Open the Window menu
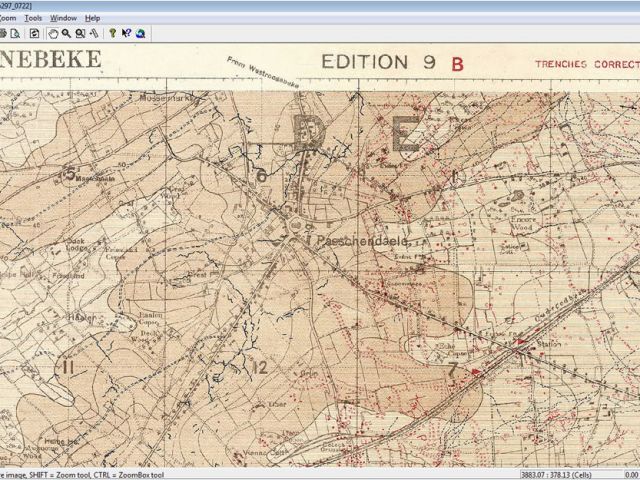 63,18
